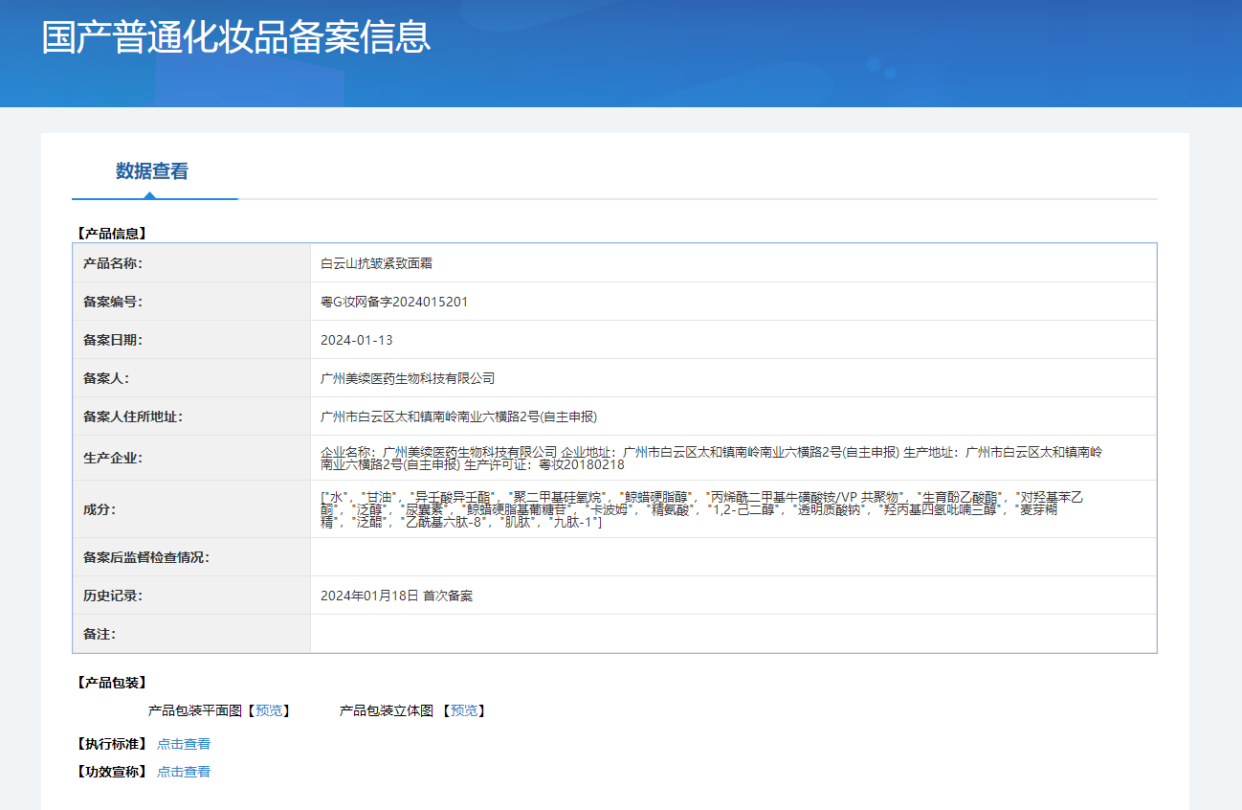This screenshot has width=1242, height=810.
Task: Preview the 产品包装平面图 flat packaging image
Action: [268, 711]
